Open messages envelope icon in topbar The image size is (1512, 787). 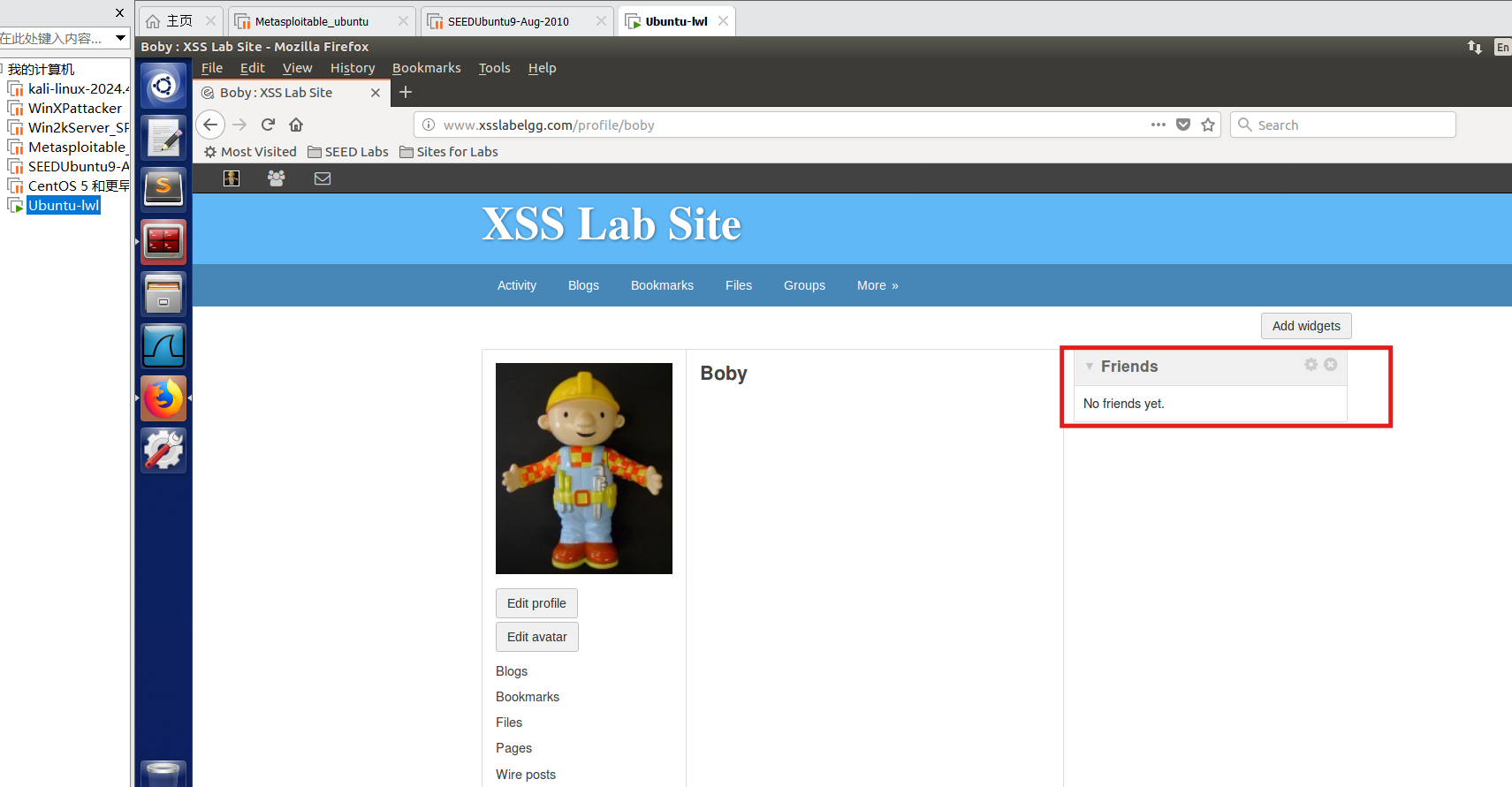click(323, 178)
